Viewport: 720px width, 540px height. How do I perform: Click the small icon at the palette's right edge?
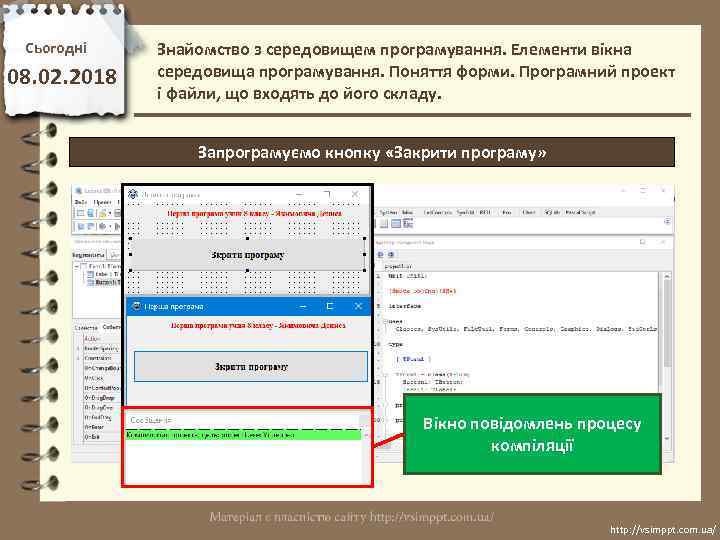(x=667, y=221)
